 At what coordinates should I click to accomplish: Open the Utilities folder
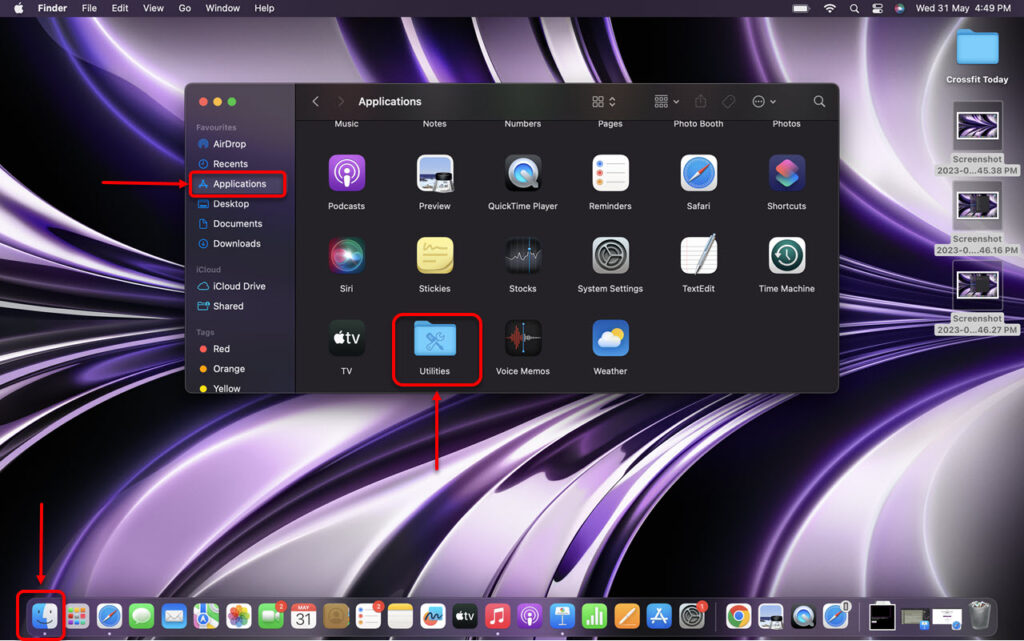point(434,338)
